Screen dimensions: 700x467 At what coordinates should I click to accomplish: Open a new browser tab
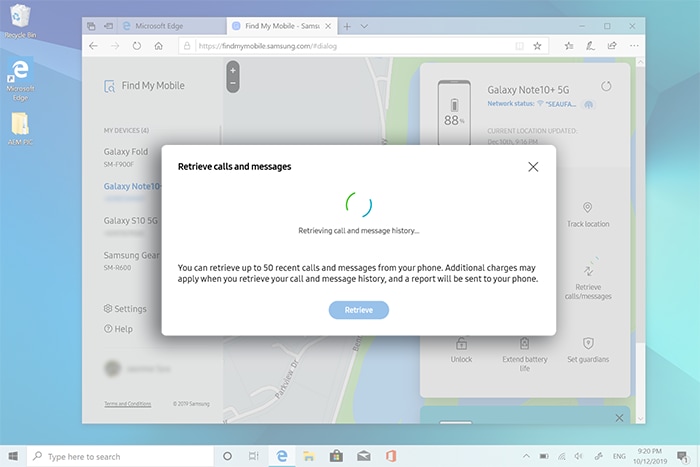347,26
